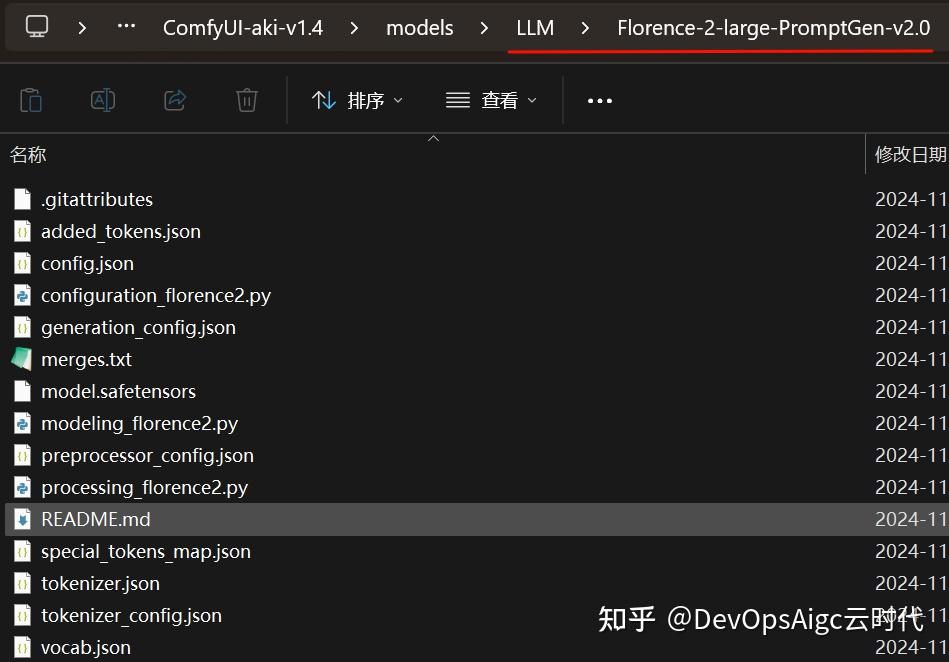Navigate to the models breadcrumb folder

(x=419, y=27)
